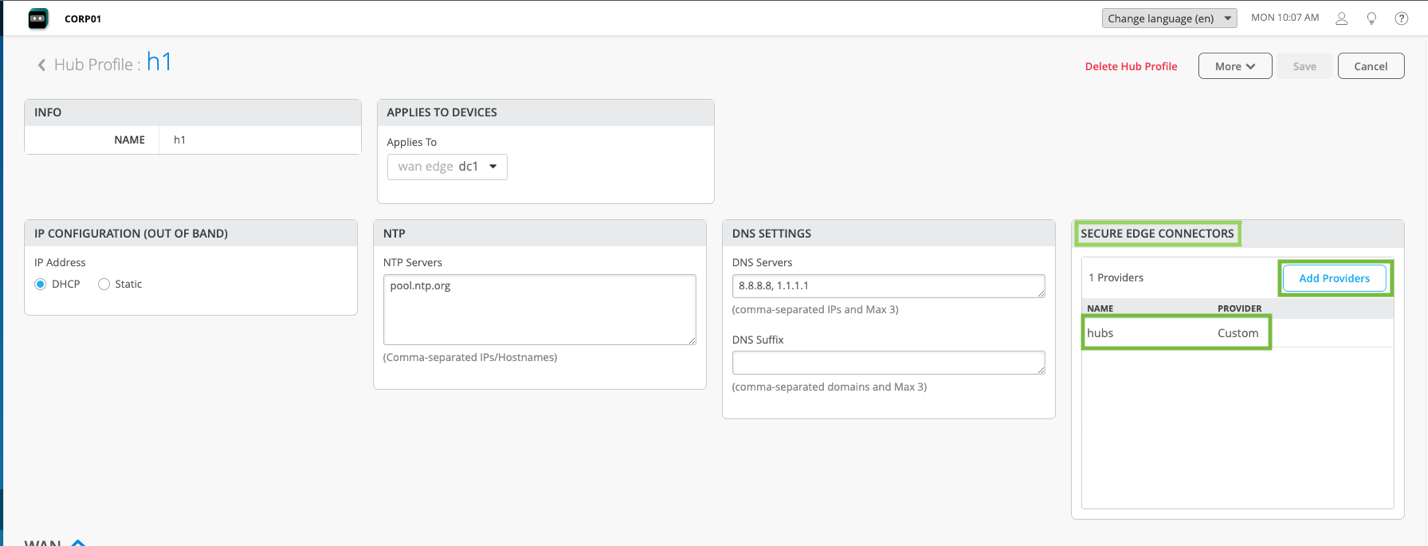Click the Save button
This screenshot has width=1428, height=546.
(1304, 66)
